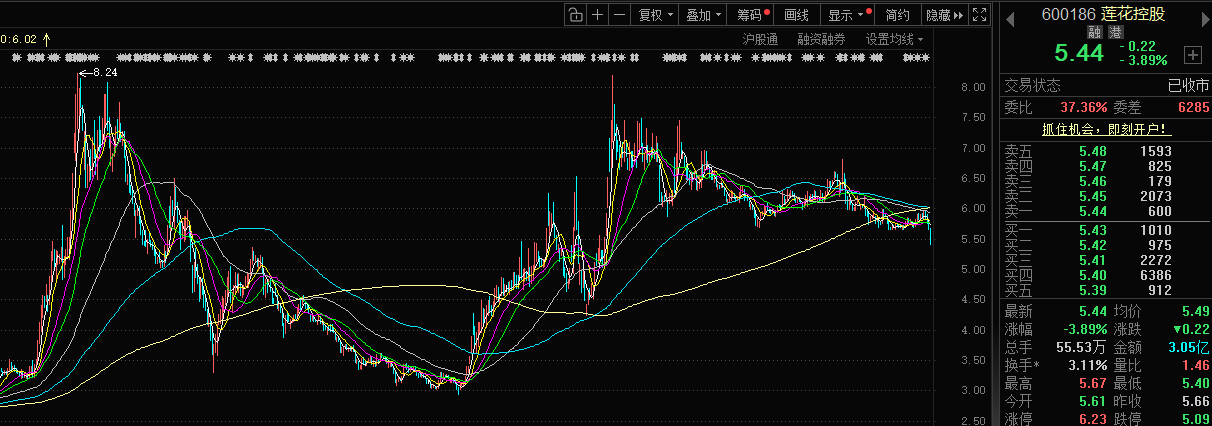Click the 港 Hong Kong connect badge
The image size is (1212, 426).
(1116, 32)
